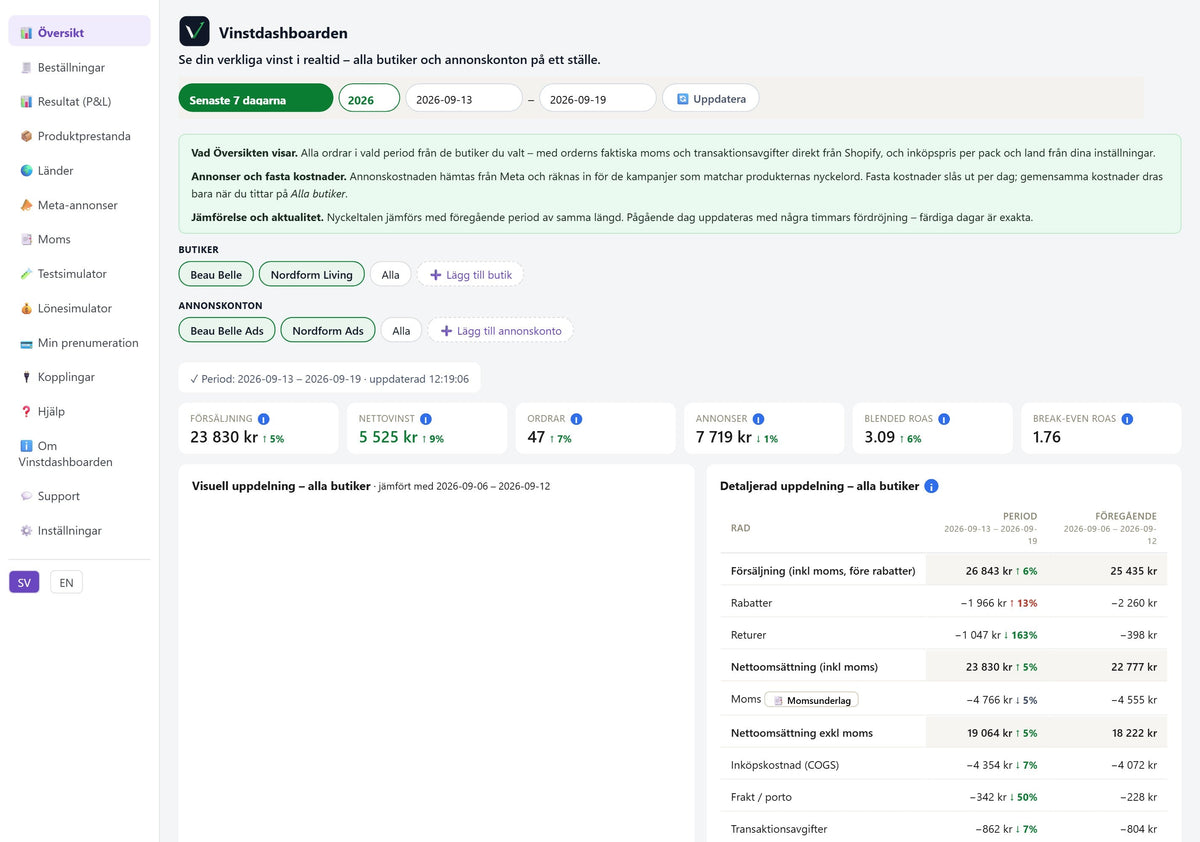Click the Nettoomsättning exkl moms row
Viewport: 1200px width, 842px height.
943,733
